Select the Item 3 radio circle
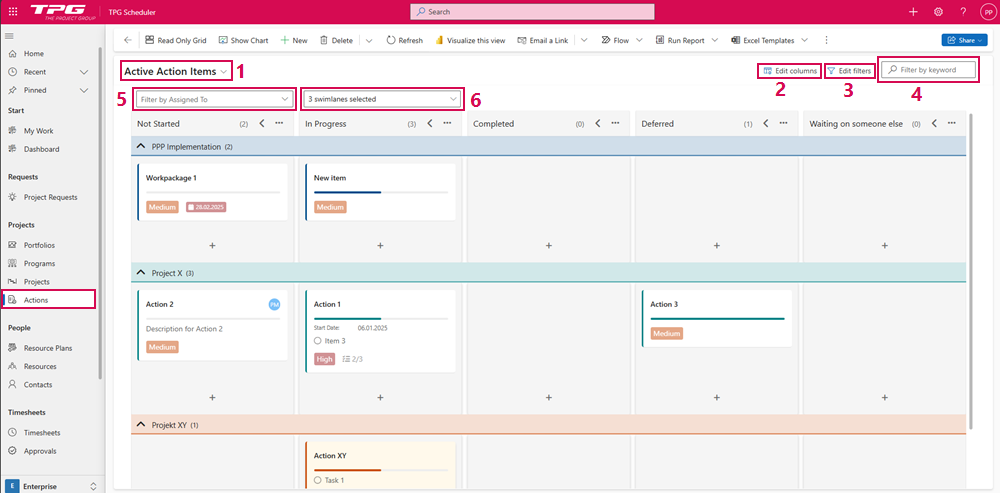This screenshot has height=493, width=1000. click(x=318, y=341)
